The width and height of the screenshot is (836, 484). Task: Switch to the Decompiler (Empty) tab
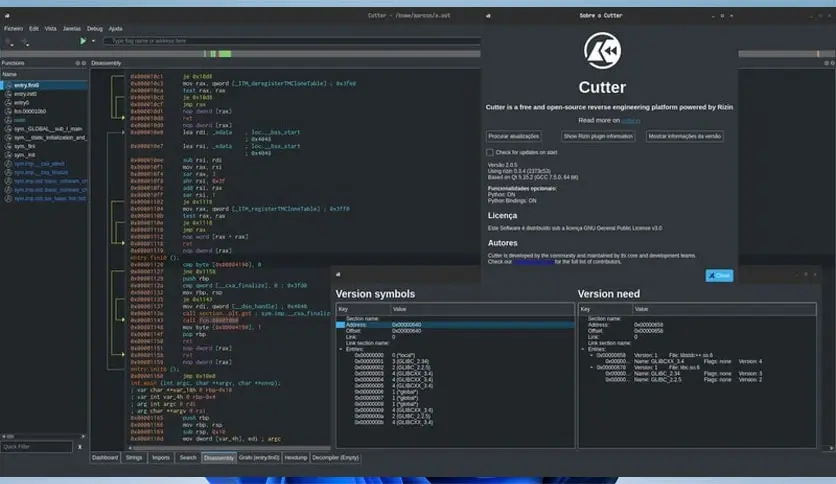(x=335, y=457)
